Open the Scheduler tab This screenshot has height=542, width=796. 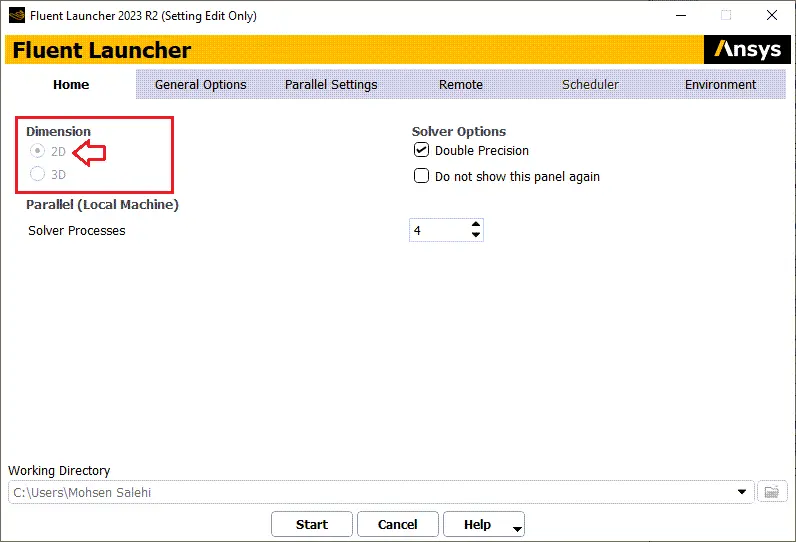coord(590,84)
